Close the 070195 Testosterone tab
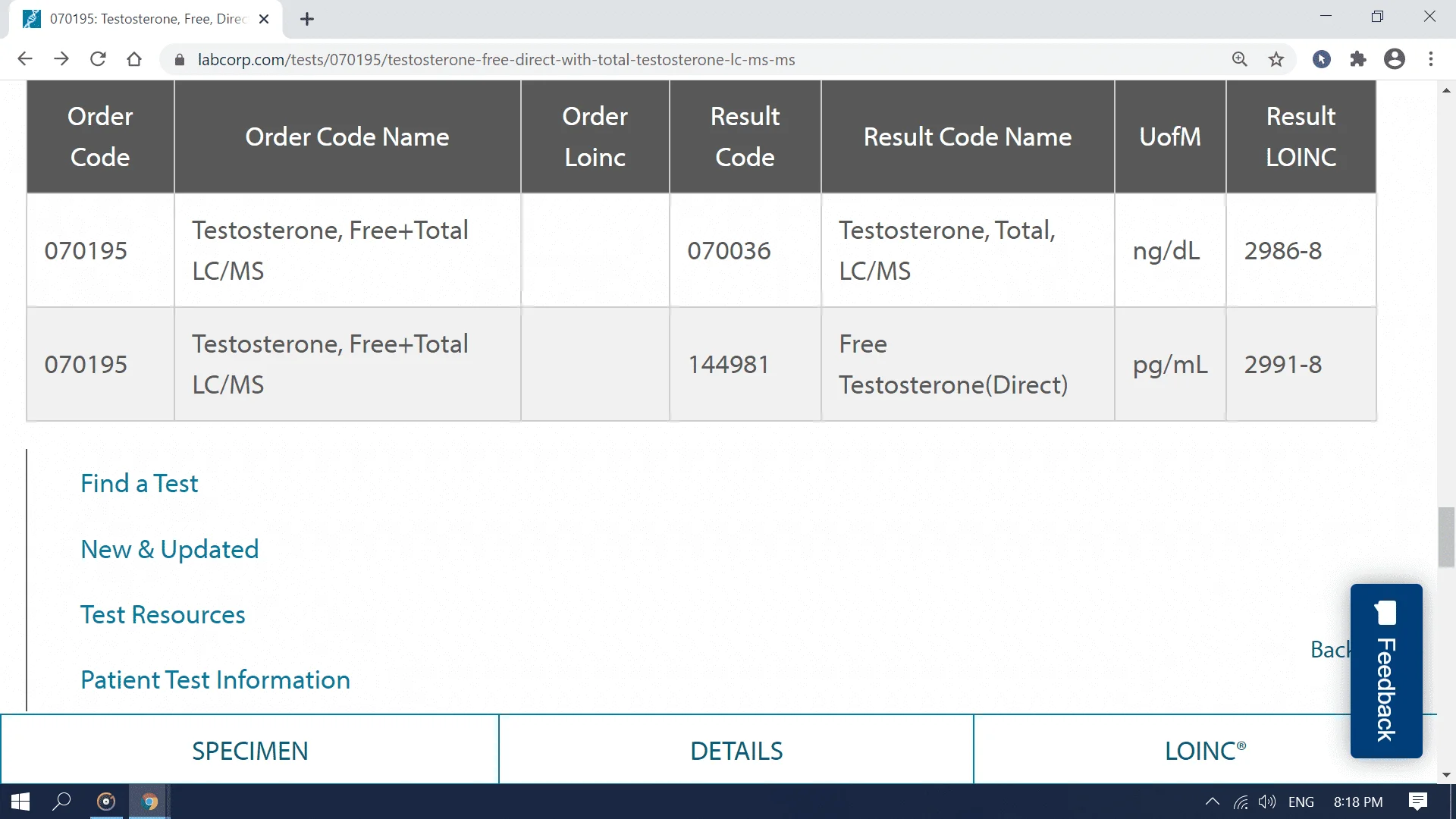Viewport: 1456px width, 819px height. coord(264,19)
